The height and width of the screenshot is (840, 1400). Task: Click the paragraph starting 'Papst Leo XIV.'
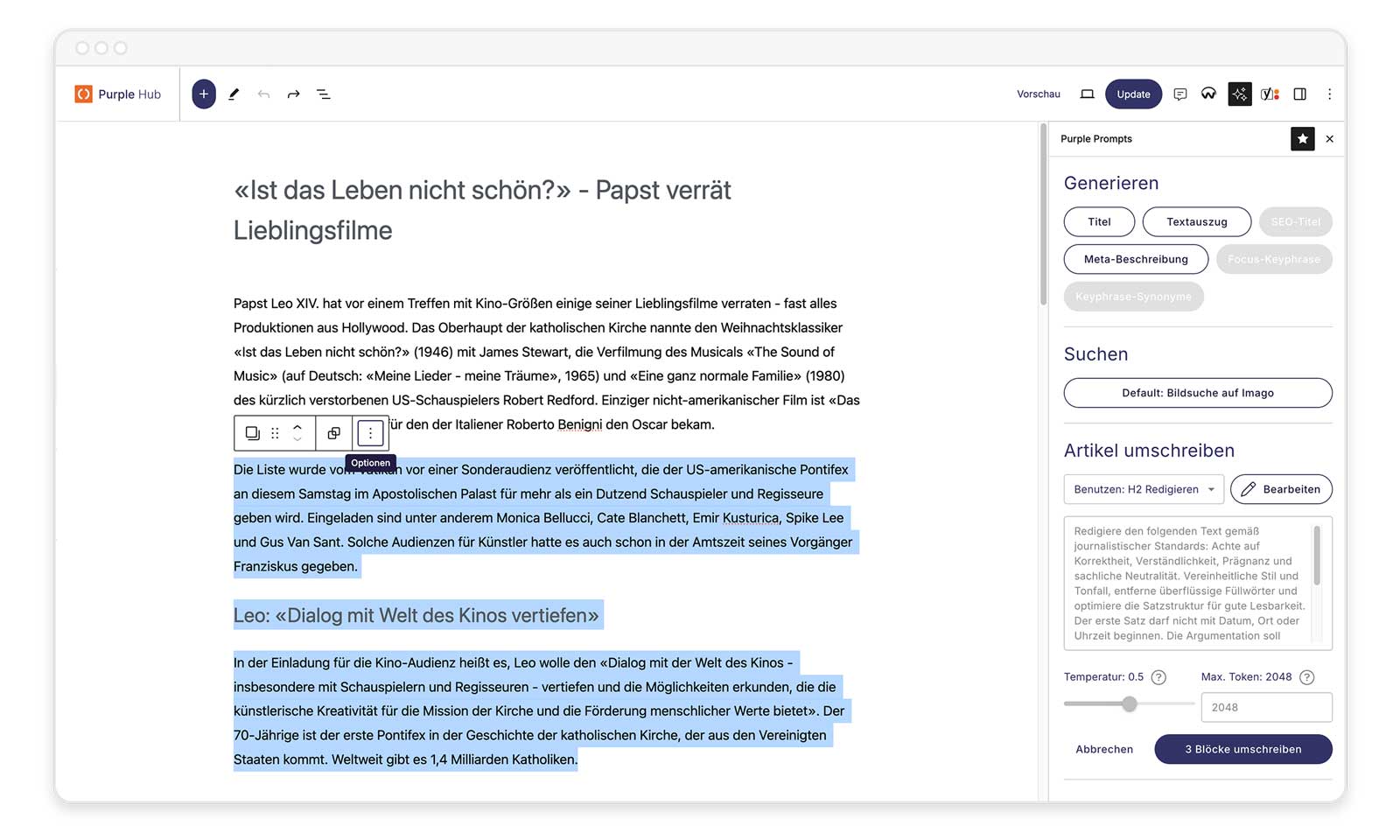546,364
